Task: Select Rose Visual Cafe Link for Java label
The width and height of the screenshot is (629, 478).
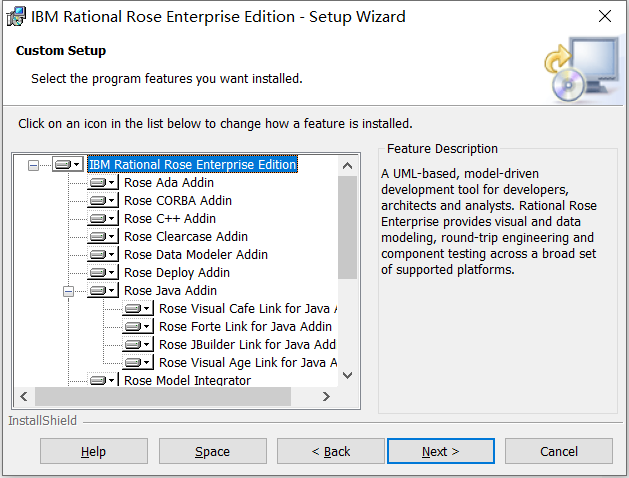Action: click(248, 308)
